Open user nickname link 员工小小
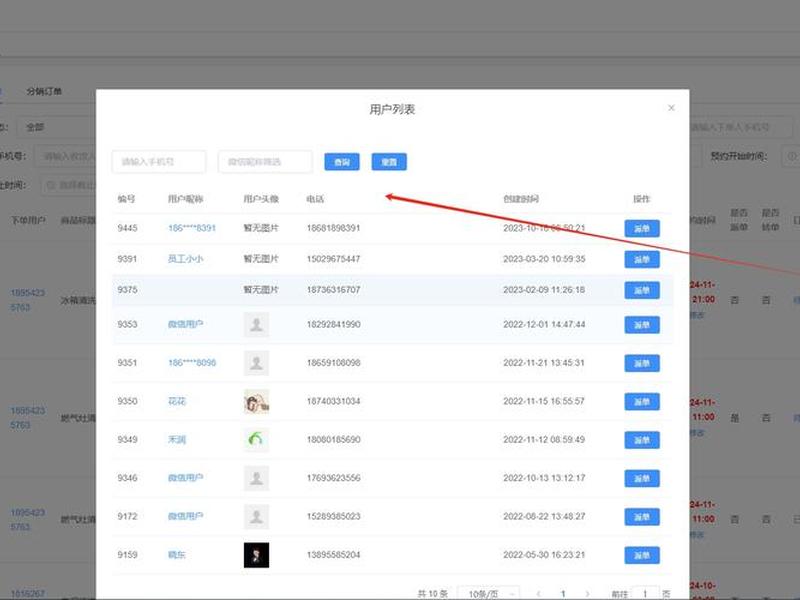Image resolution: width=800 pixels, height=600 pixels. point(185,259)
